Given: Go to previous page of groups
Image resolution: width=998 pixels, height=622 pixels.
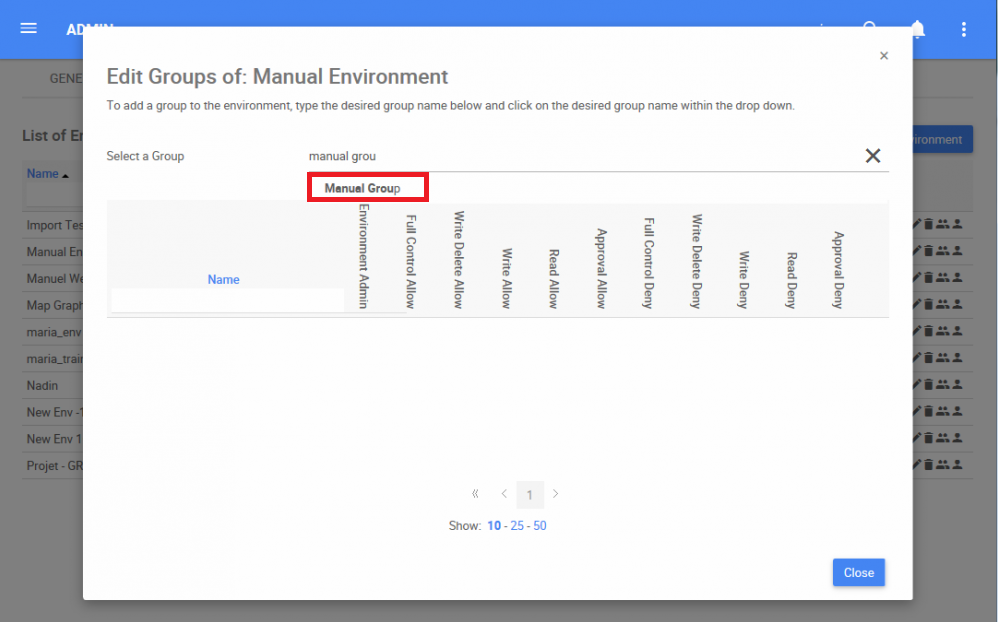Looking at the screenshot, I should [503, 493].
